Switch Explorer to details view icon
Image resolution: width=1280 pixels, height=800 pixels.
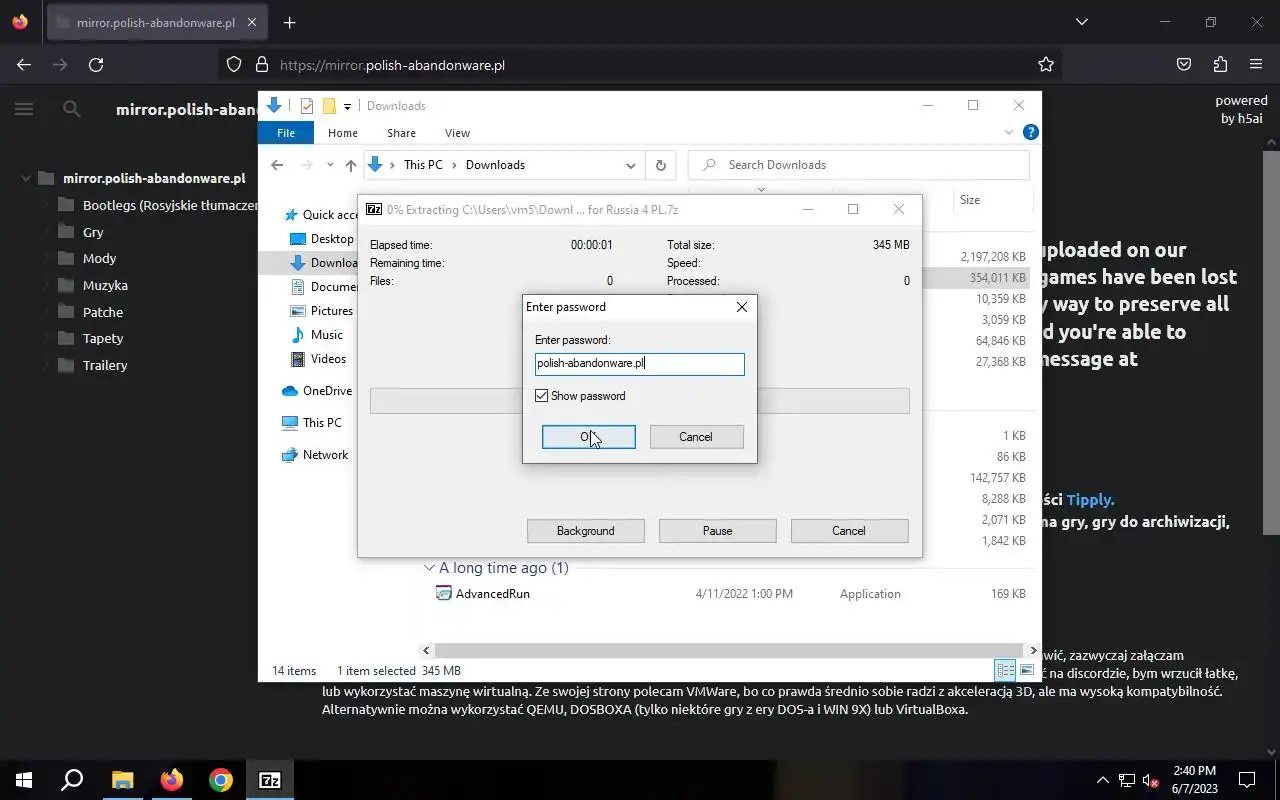coord(1006,670)
